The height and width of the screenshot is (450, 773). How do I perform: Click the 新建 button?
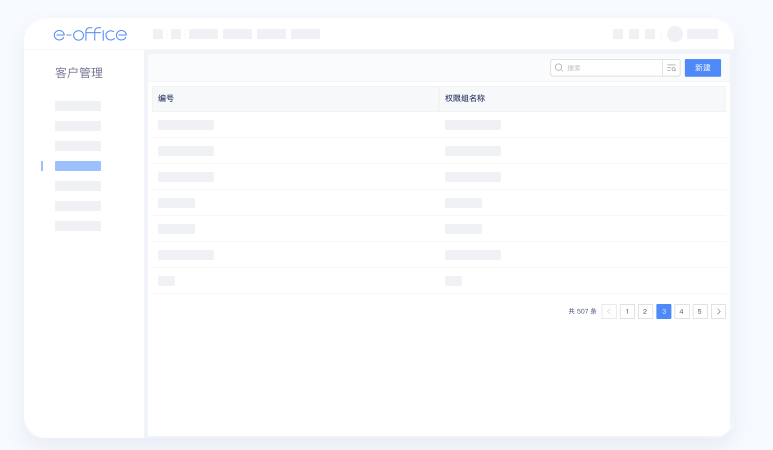point(702,68)
